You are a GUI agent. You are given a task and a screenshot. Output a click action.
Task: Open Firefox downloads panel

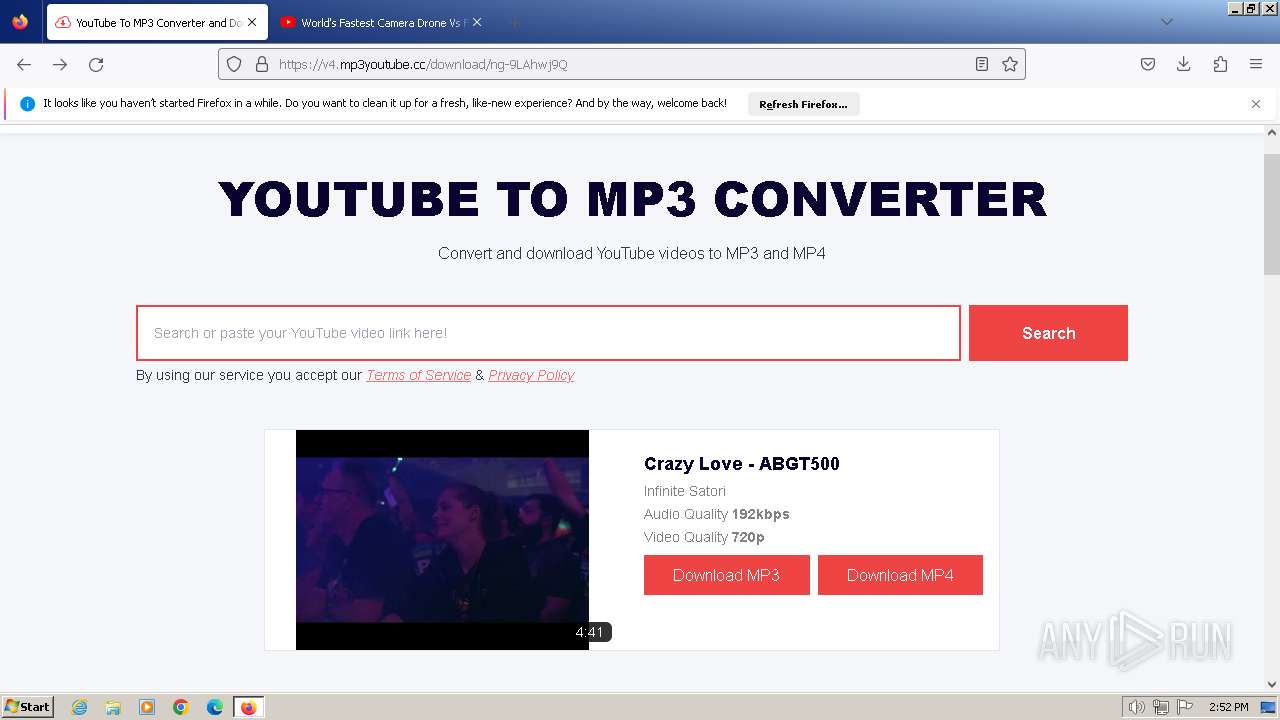pyautogui.click(x=1184, y=64)
